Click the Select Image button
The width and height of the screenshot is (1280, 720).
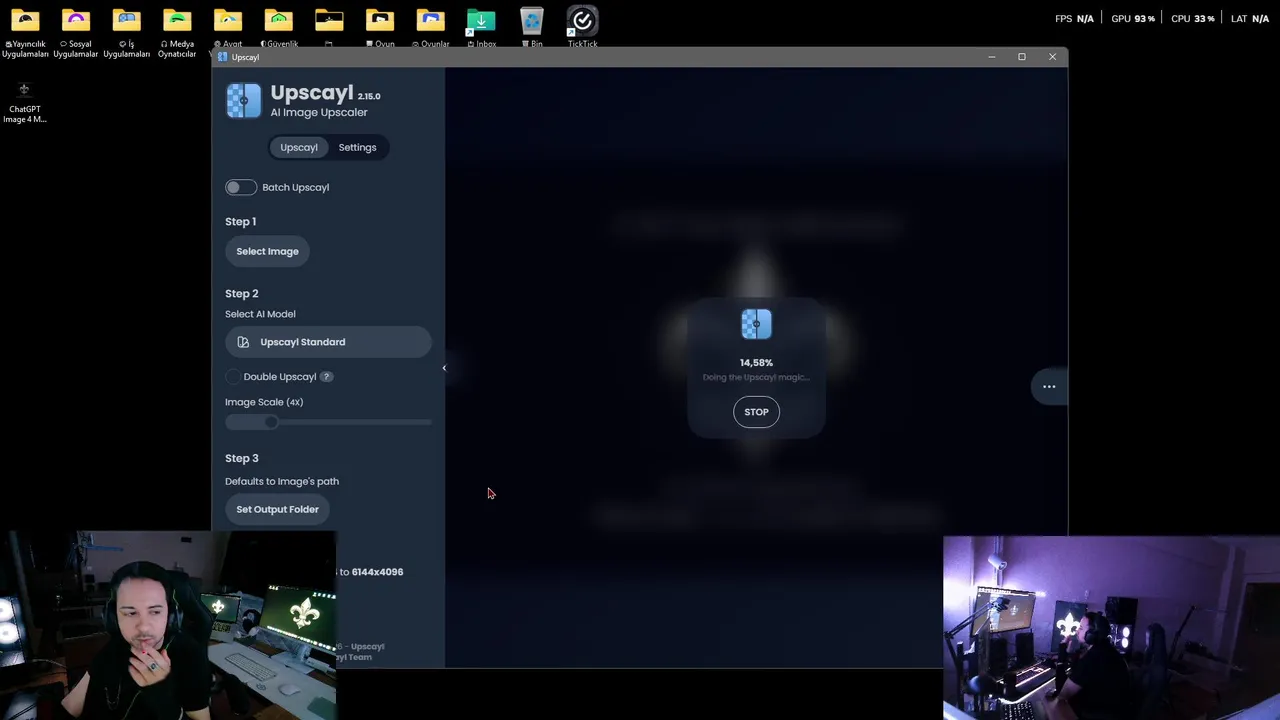click(267, 251)
